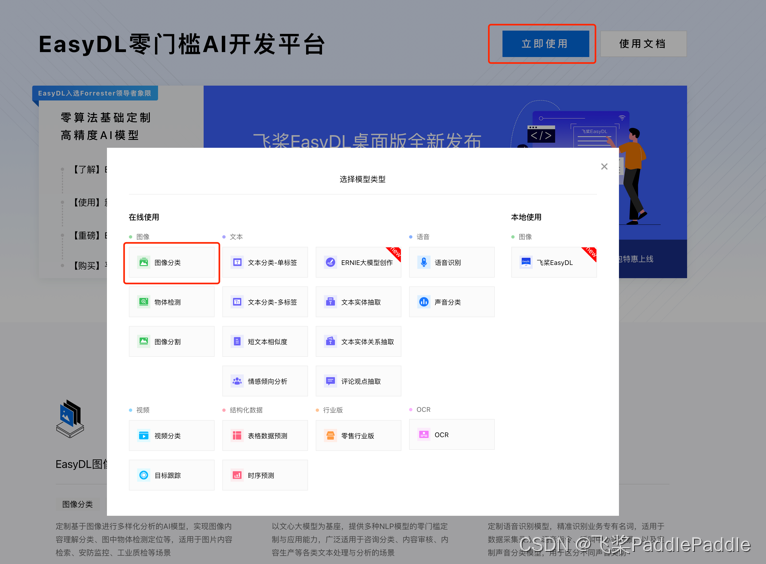Choose the 视频分类 icon
The width and height of the screenshot is (766, 564).
(144, 436)
